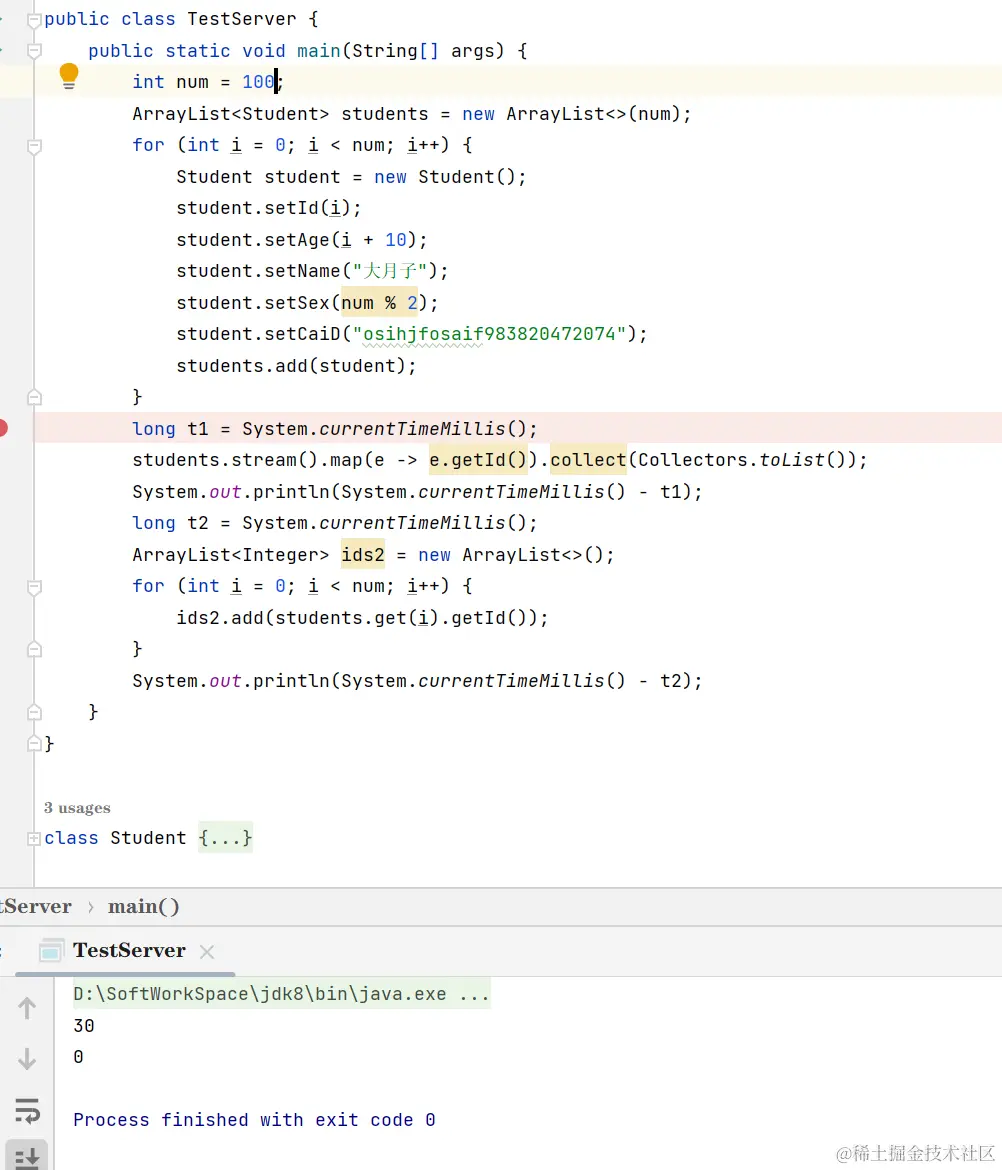Click the TestServer class name in declaration
Image resolution: width=1002 pixels, height=1170 pixels.
[x=242, y=19]
